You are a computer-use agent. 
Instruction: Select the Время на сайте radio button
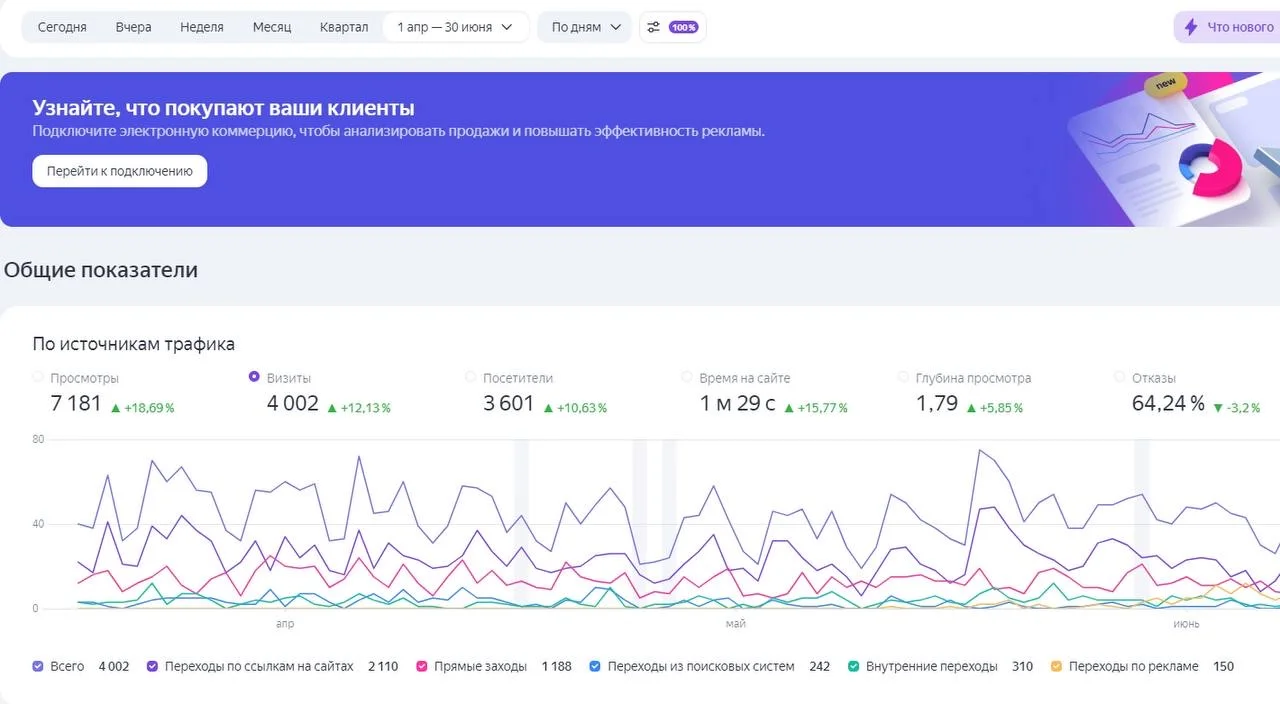point(687,377)
